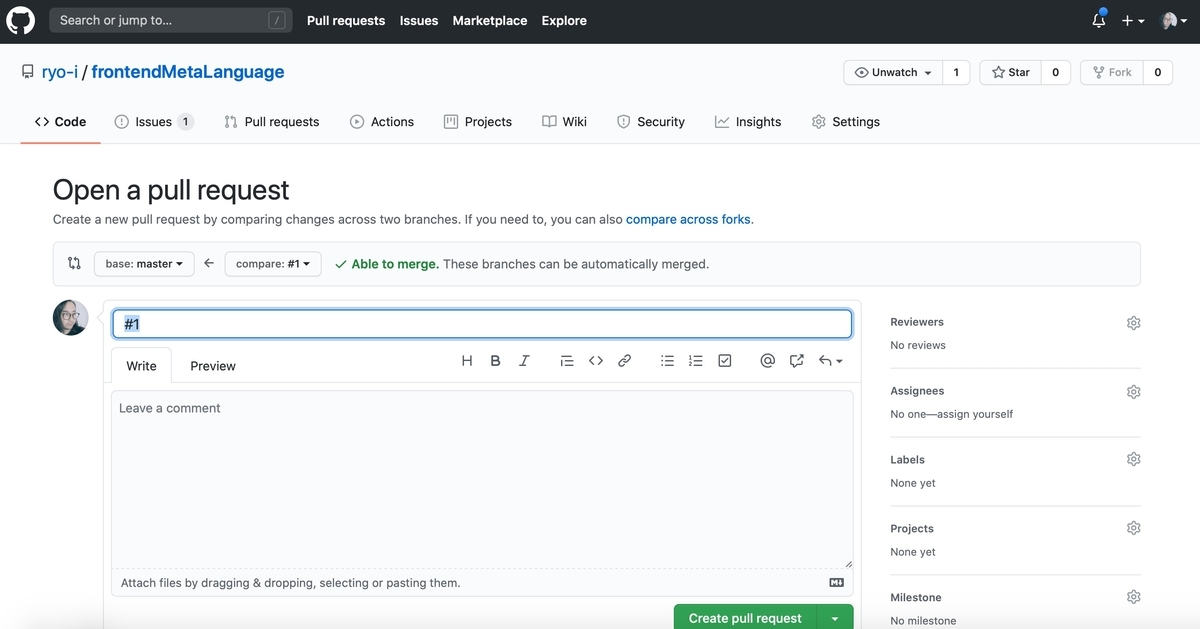This screenshot has width=1200, height=629.
Task: Open the Markdown supported icon link
Action: pyautogui.click(x=837, y=583)
